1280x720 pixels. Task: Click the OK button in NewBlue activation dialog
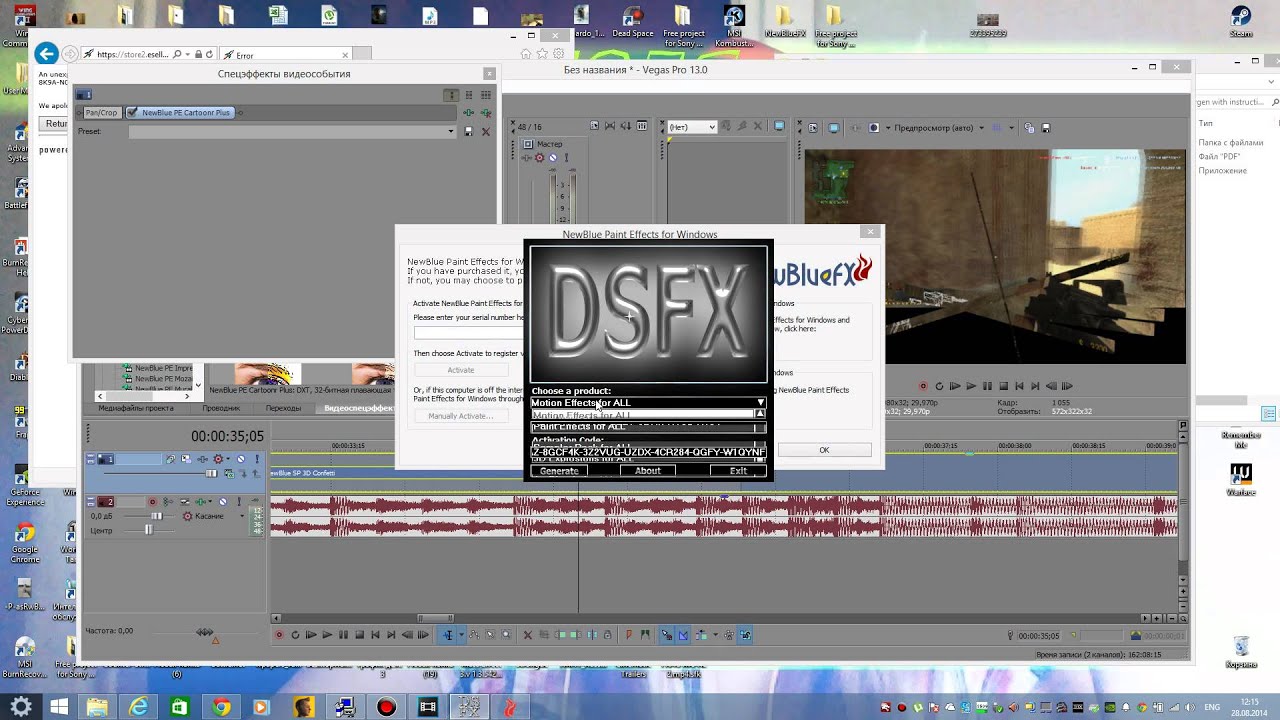824,450
